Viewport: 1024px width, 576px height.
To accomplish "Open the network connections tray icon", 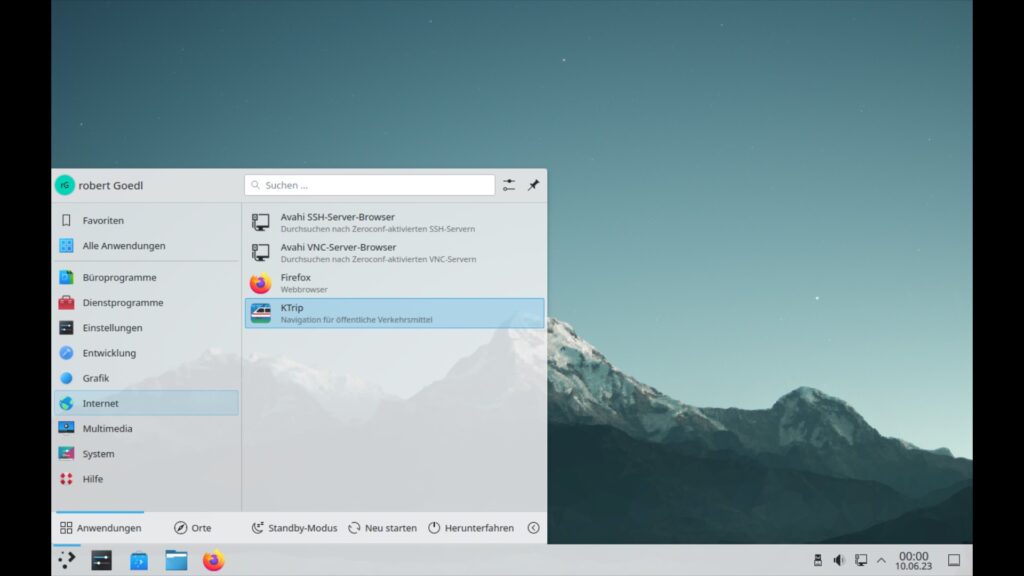I will (861, 560).
